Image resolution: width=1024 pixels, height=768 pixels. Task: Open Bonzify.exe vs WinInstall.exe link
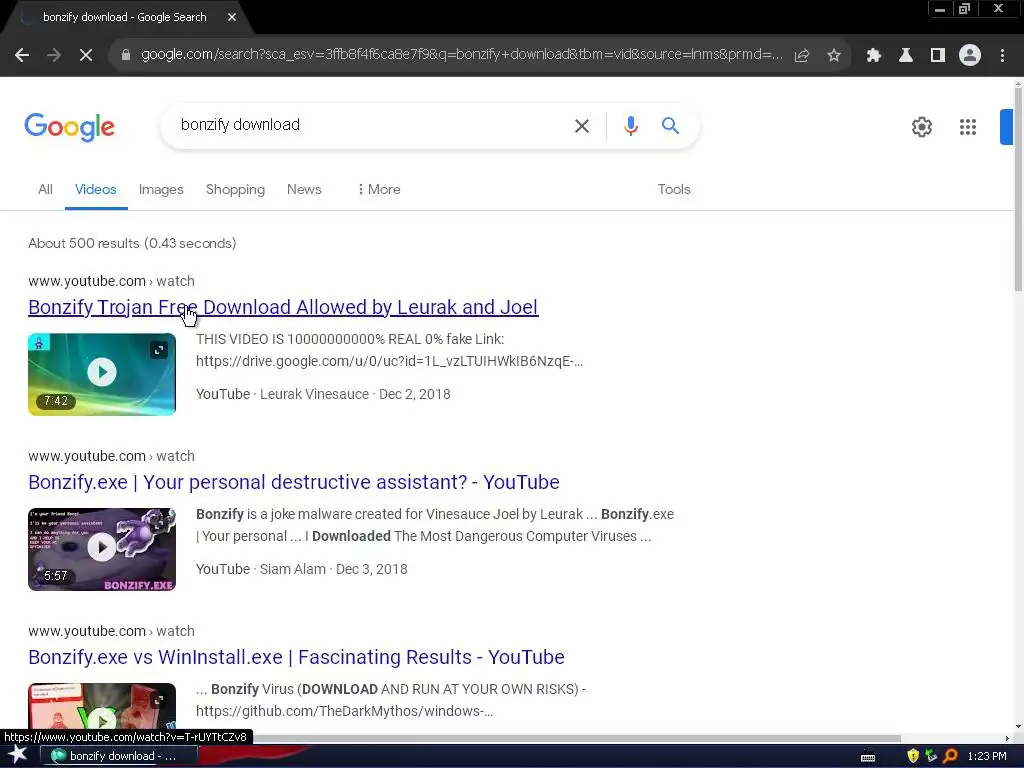click(x=296, y=657)
